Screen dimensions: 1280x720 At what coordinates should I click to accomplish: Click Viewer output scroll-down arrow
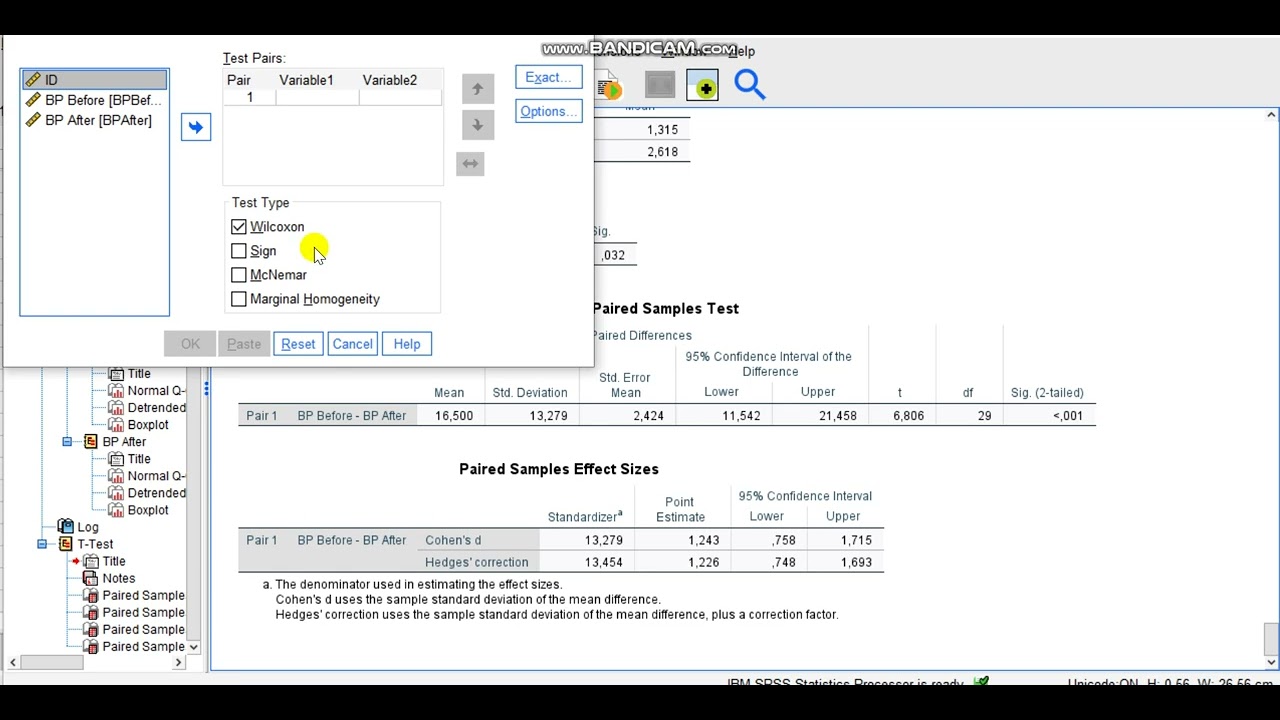click(1271, 662)
